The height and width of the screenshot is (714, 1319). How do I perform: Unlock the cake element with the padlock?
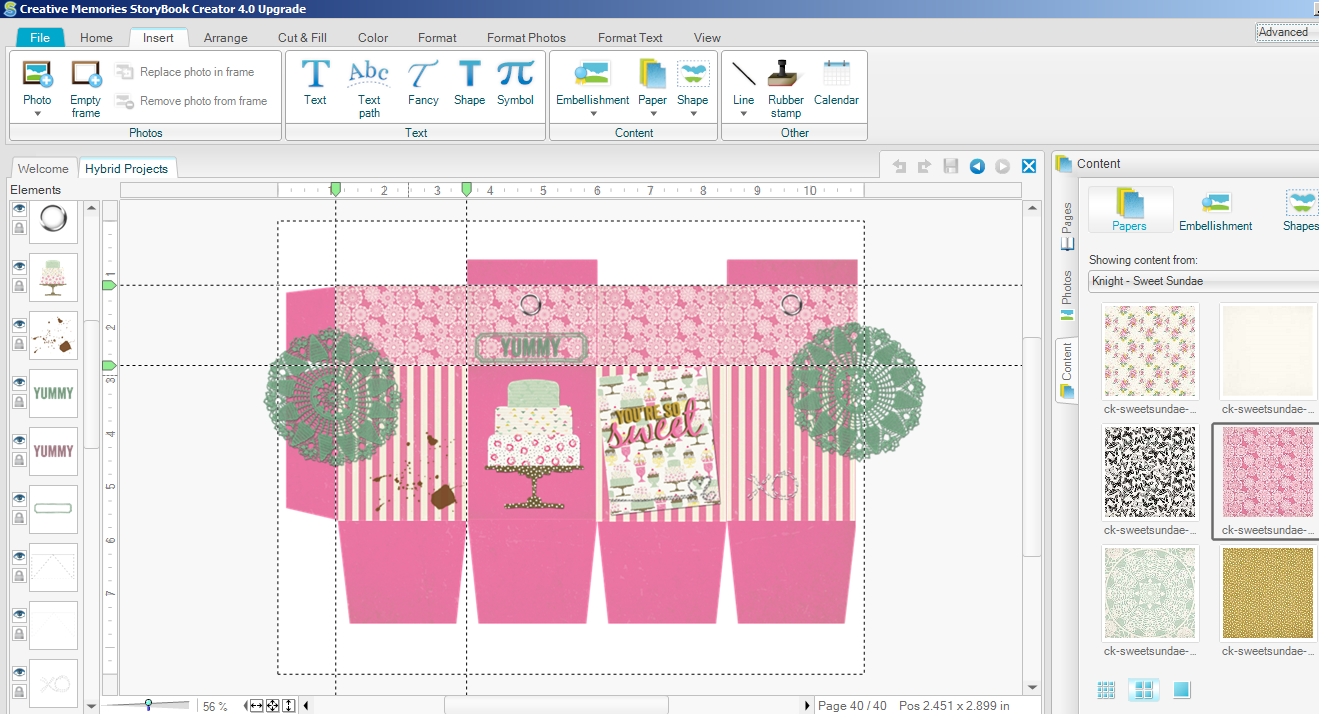pos(19,286)
